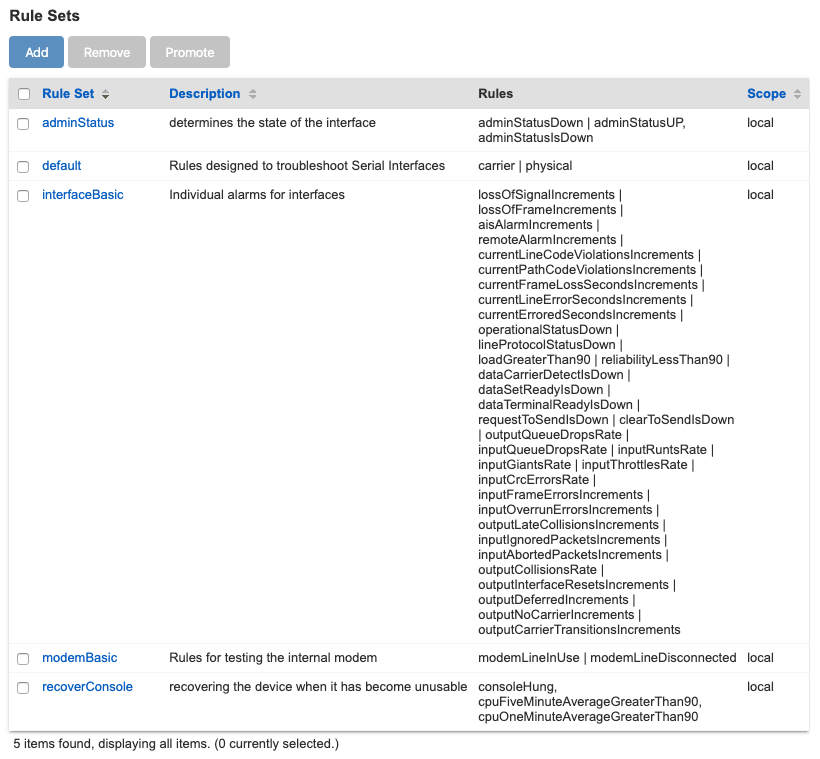The width and height of the screenshot is (820, 759).
Task: View the interfaceBasic rule set
Action: (x=82, y=195)
